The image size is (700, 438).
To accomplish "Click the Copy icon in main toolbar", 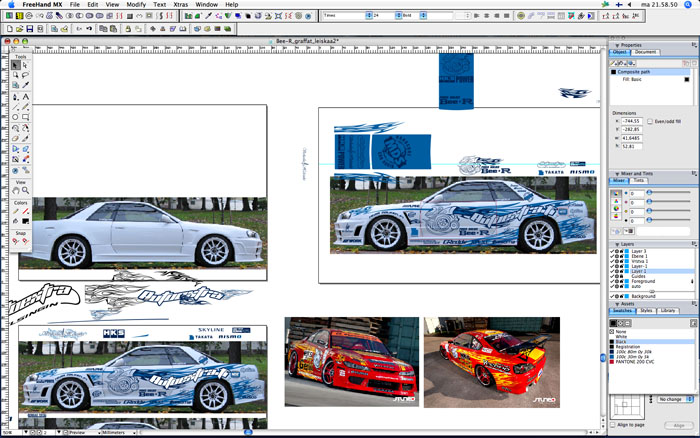I will (x=103, y=29).
